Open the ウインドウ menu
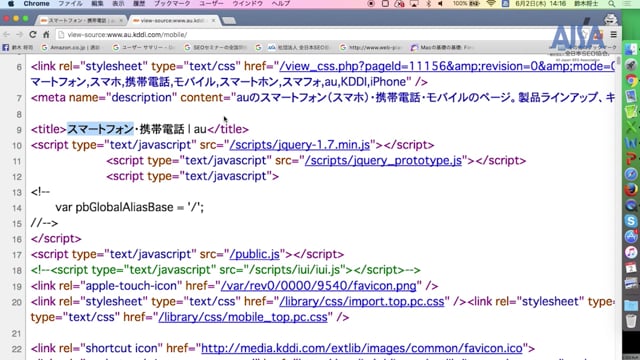Screen dimensions: 640x360 click(x=247, y=4)
